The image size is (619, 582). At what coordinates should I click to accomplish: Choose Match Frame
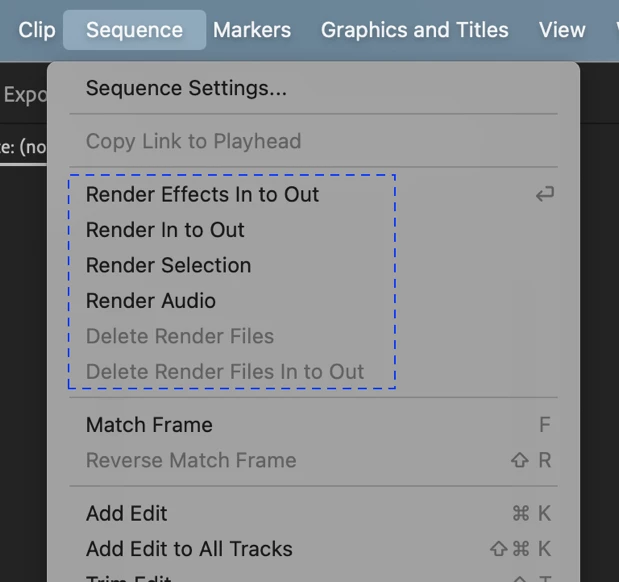click(313, 425)
